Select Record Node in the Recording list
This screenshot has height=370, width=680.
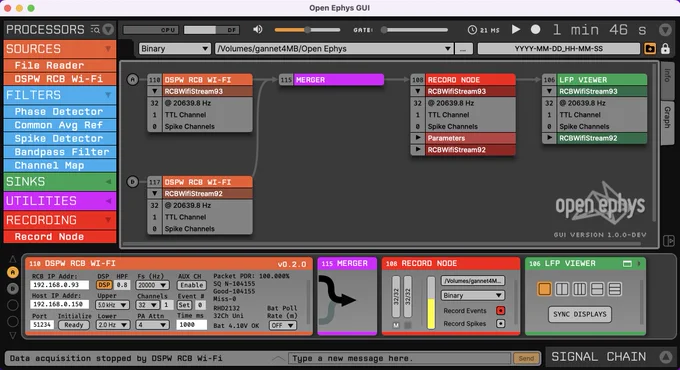coord(60,237)
